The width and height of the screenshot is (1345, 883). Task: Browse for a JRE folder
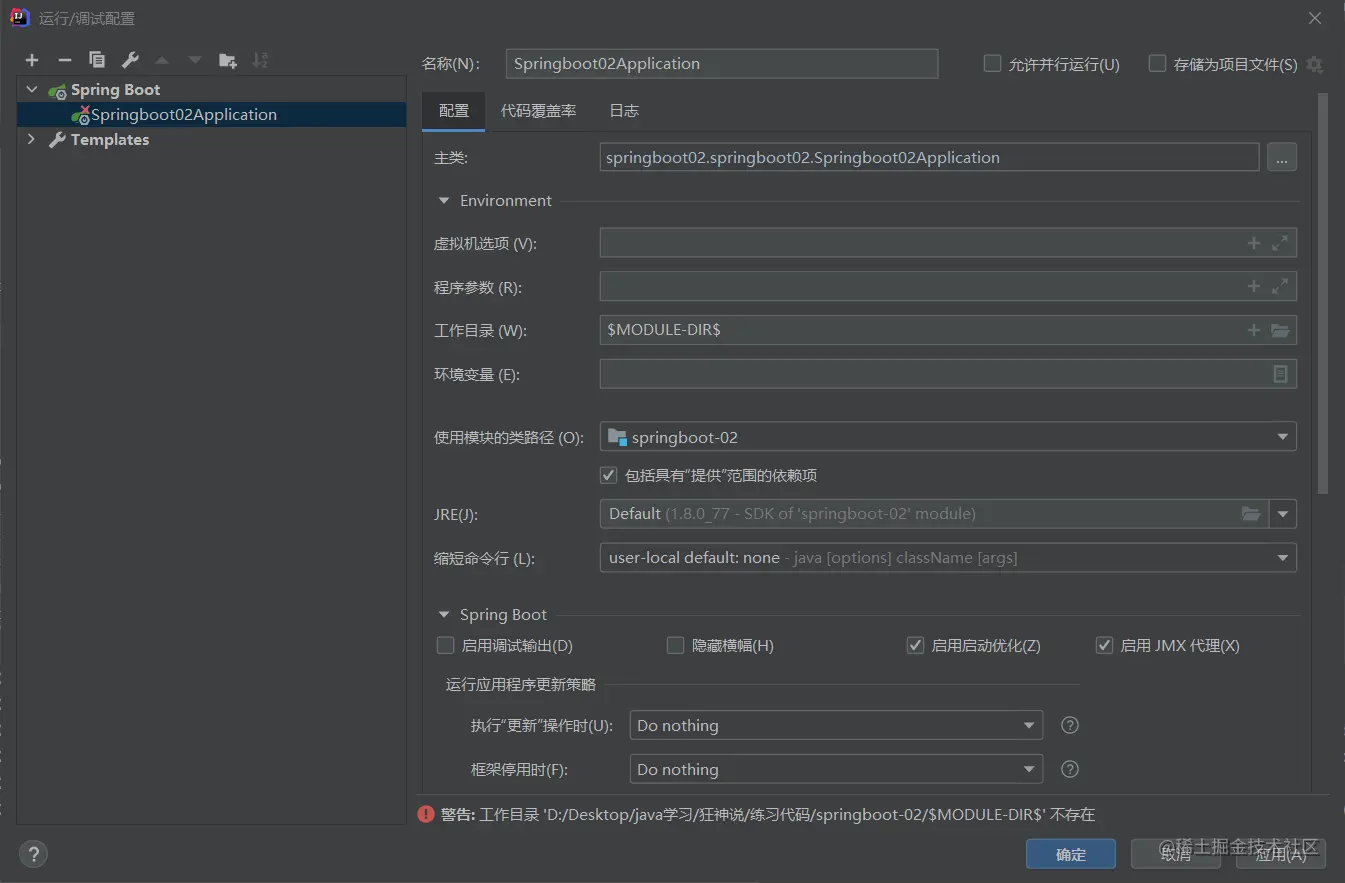tap(1251, 514)
